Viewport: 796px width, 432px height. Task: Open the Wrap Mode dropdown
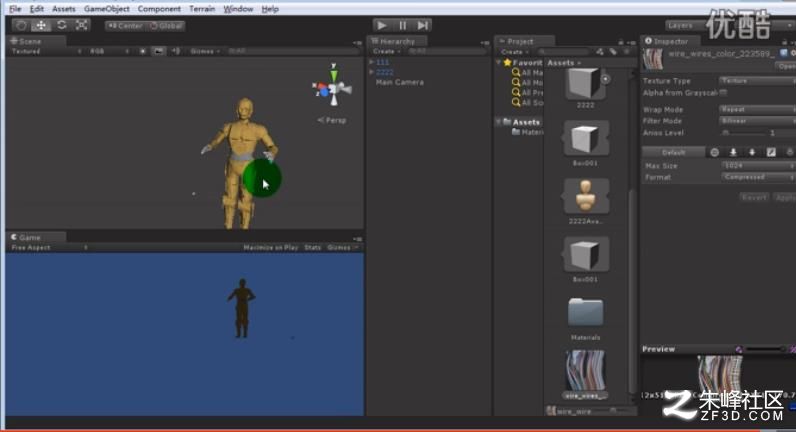pos(757,109)
